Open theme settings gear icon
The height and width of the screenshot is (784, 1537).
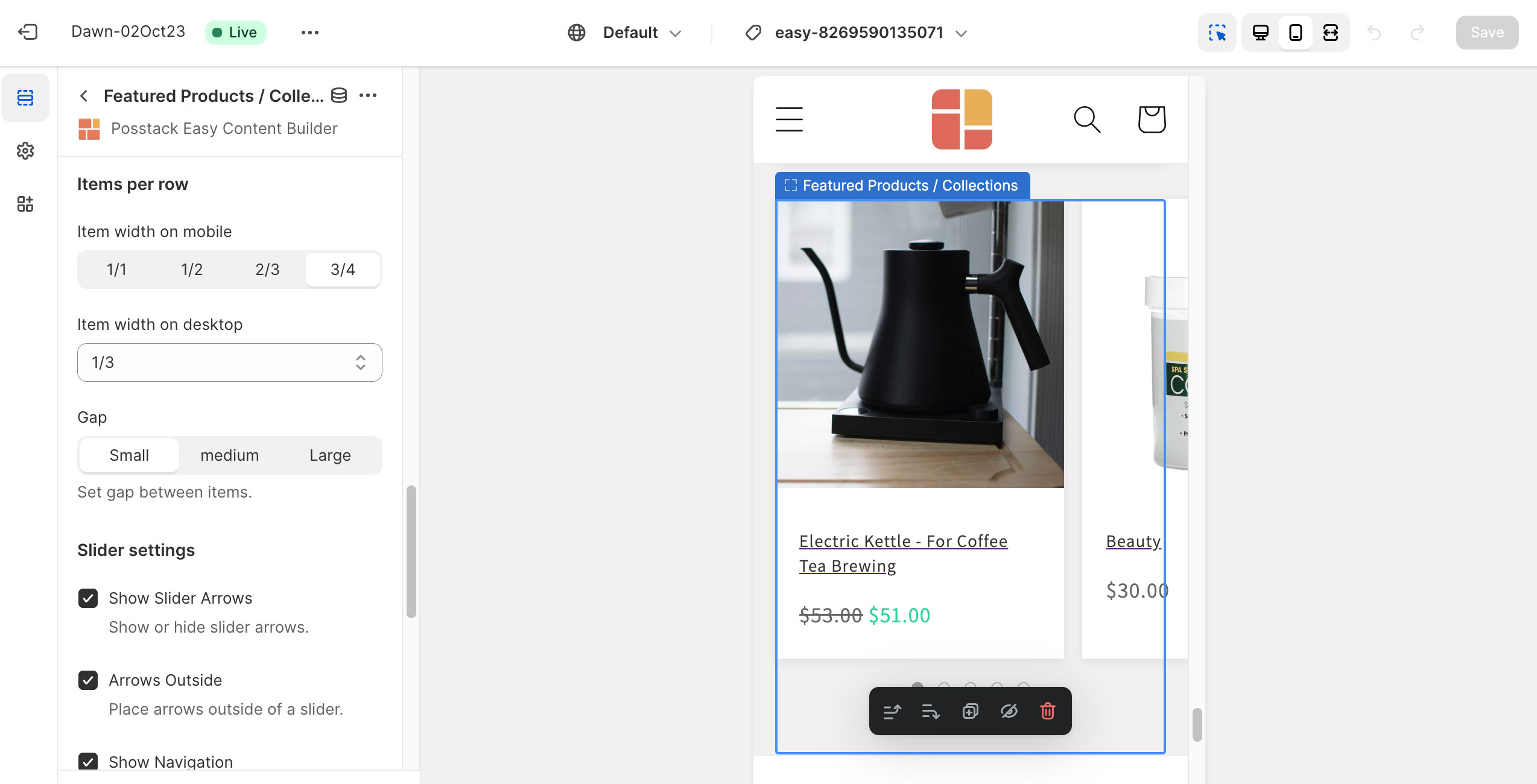tap(25, 151)
